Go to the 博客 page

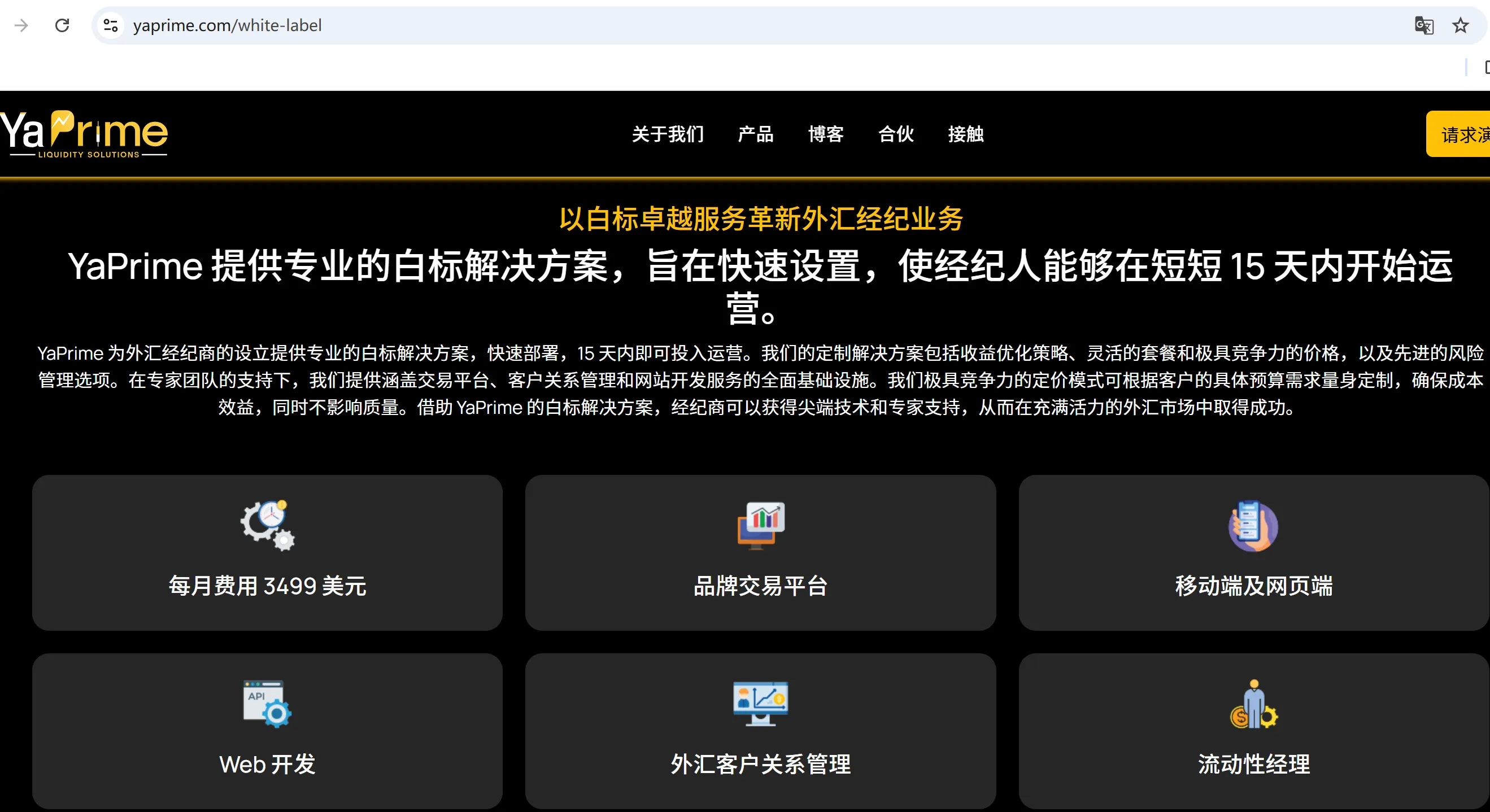click(x=825, y=134)
